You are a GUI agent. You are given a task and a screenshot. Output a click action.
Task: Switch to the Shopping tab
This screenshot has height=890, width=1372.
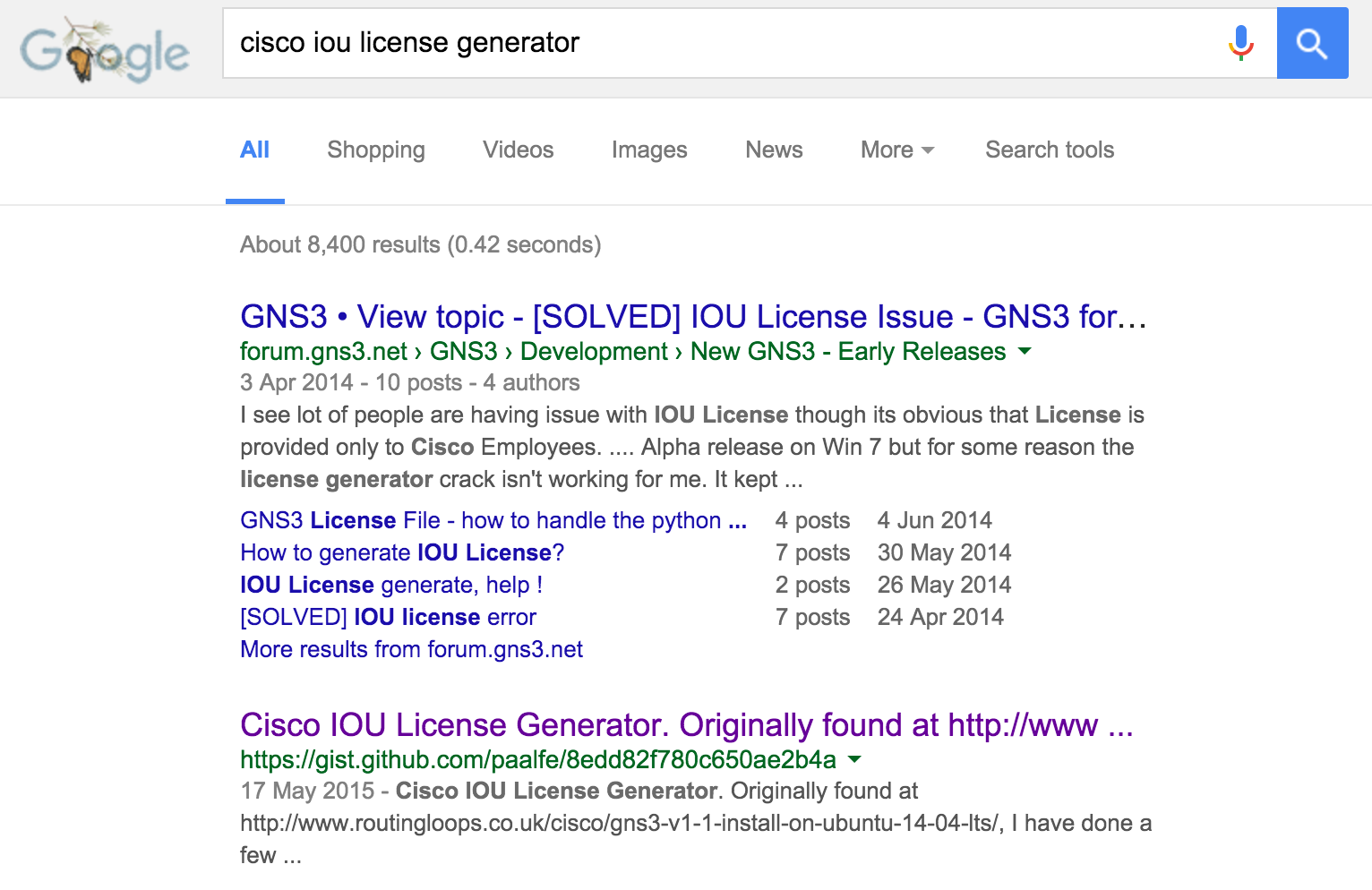click(376, 150)
